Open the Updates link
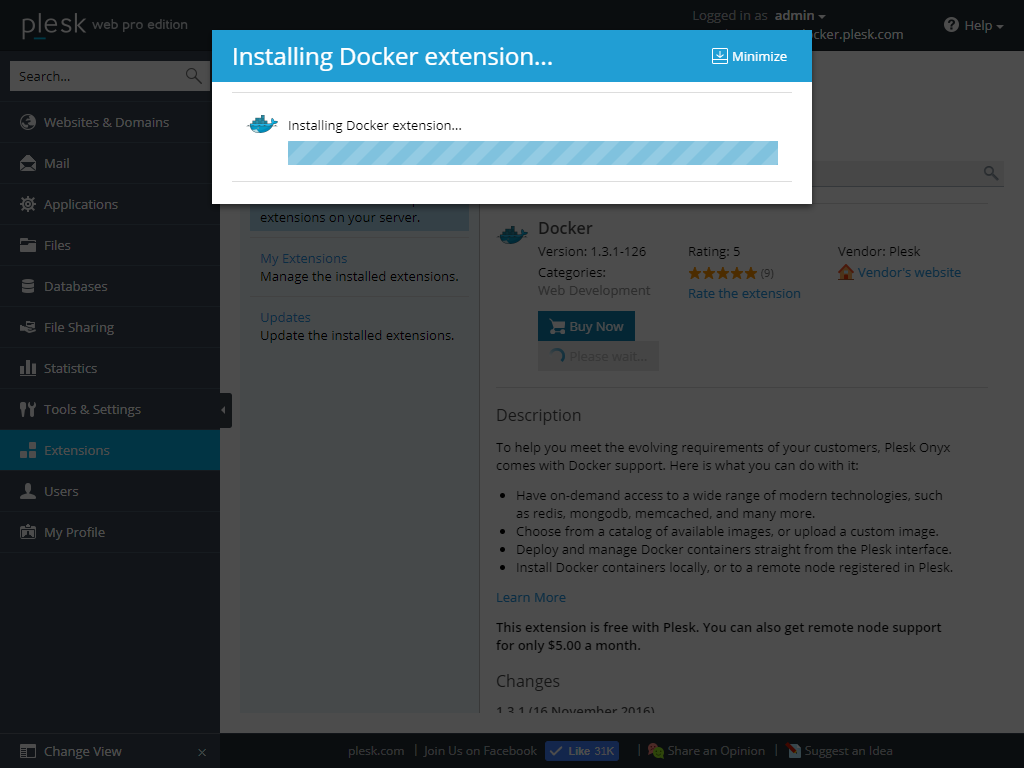This screenshot has width=1024, height=768. 285,317
